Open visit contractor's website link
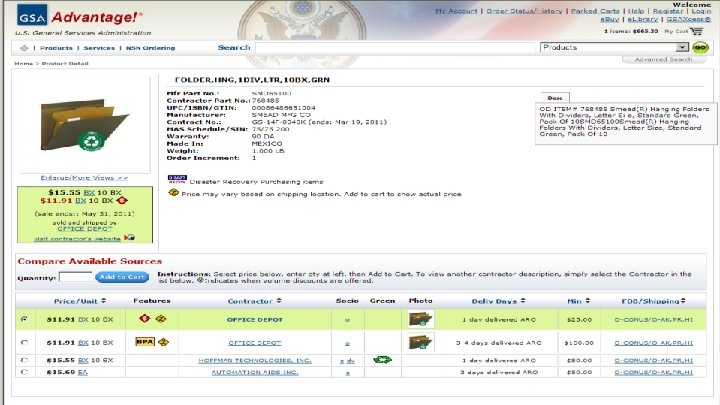720x405 pixels. click(x=77, y=238)
